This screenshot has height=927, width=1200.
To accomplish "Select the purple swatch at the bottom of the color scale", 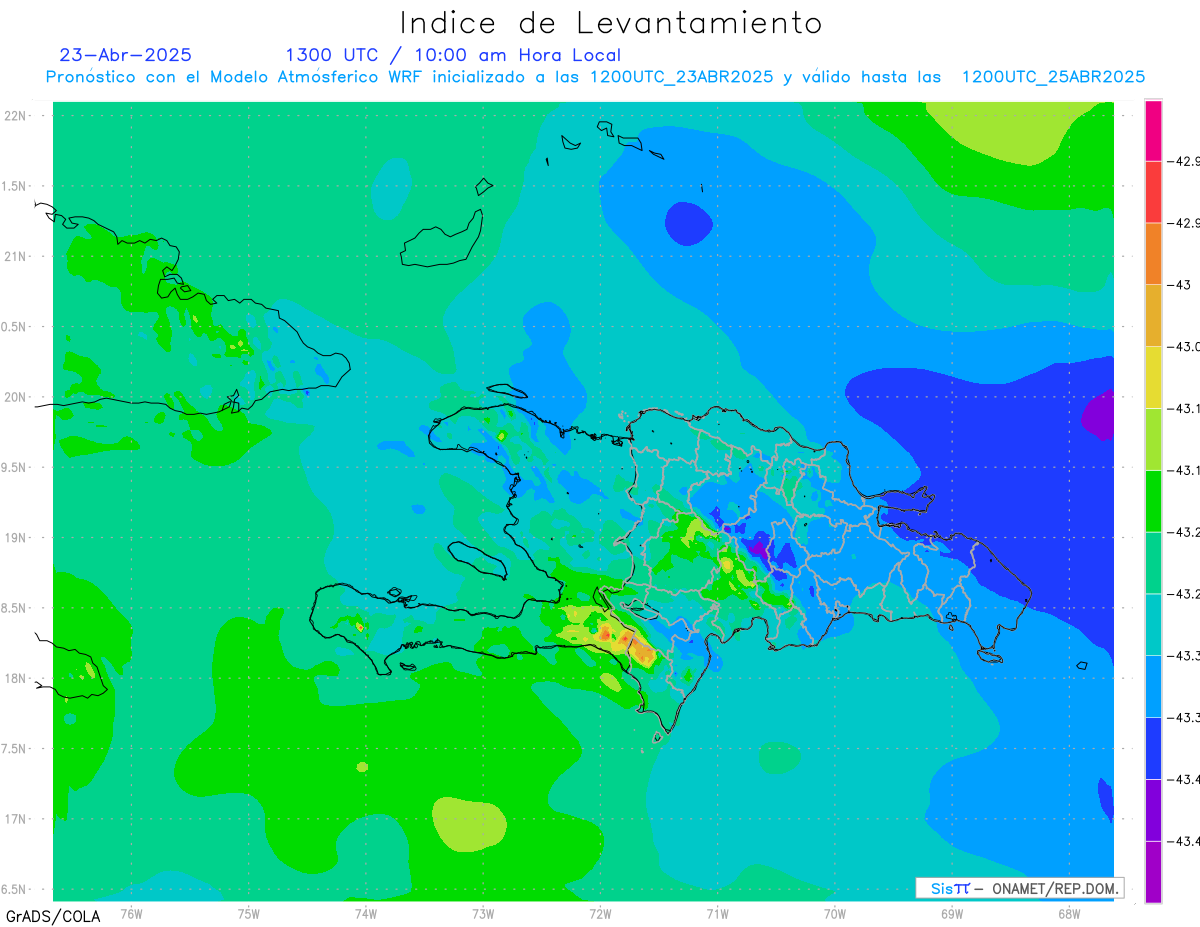I will (1153, 872).
